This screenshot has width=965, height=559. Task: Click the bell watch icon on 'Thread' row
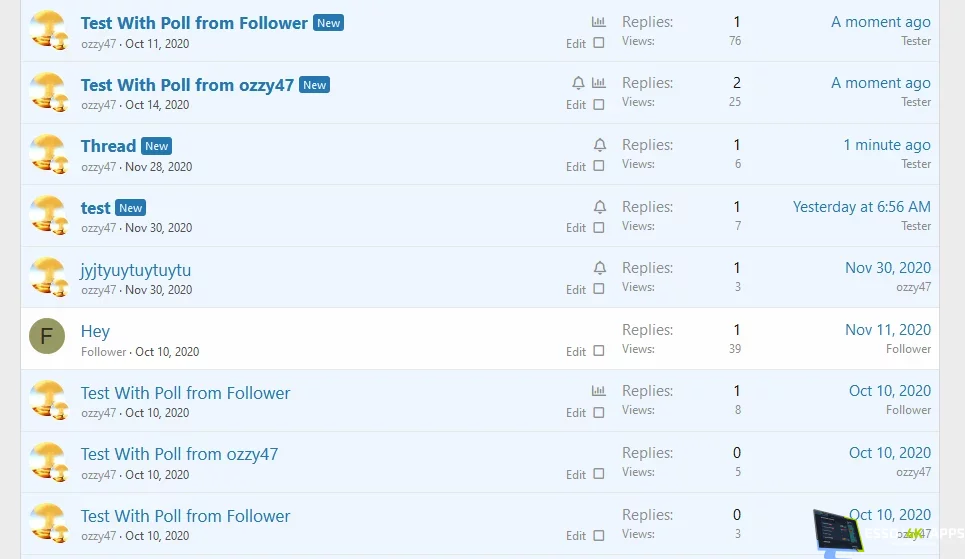point(600,145)
